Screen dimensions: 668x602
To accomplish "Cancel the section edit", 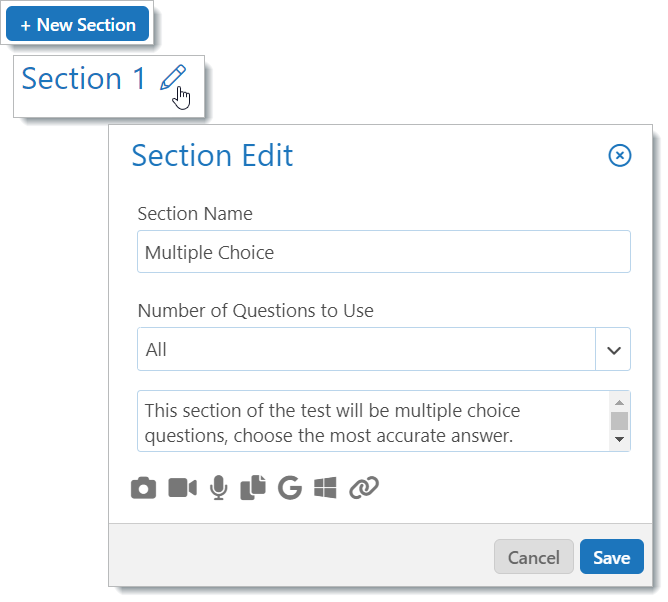I will (534, 557).
